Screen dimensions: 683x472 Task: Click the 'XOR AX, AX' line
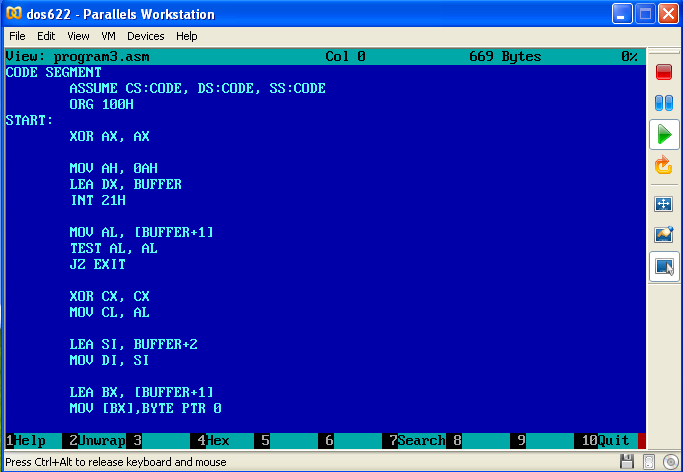109,136
